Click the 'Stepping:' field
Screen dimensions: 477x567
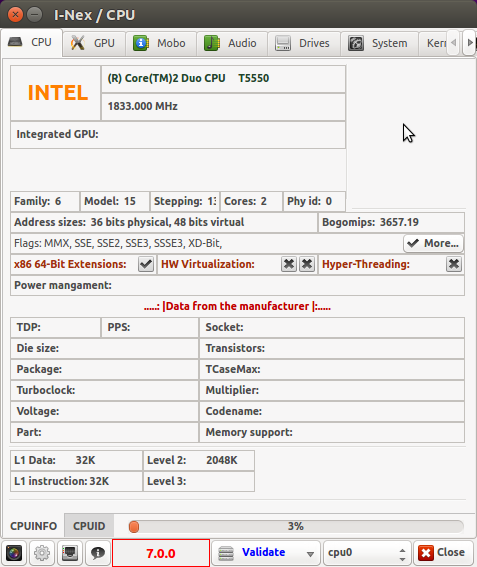[x=185, y=201]
